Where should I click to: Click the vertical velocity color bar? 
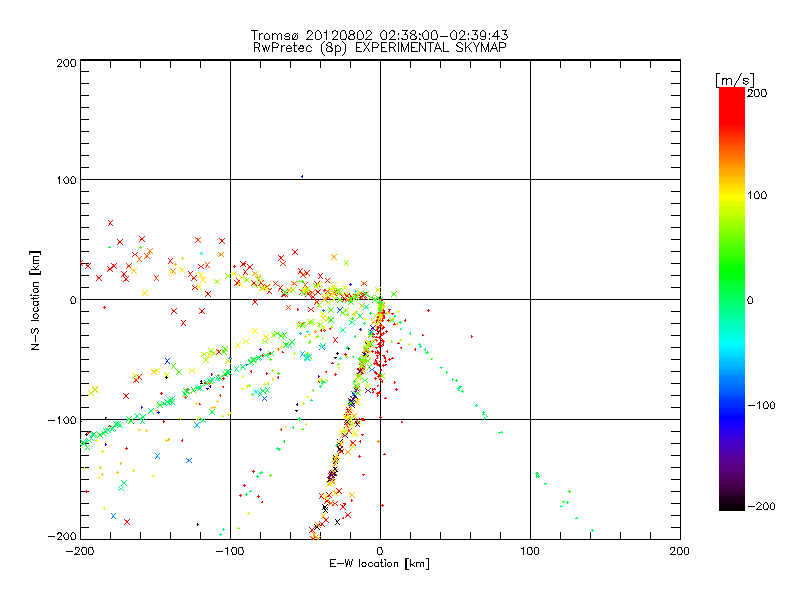pos(732,299)
